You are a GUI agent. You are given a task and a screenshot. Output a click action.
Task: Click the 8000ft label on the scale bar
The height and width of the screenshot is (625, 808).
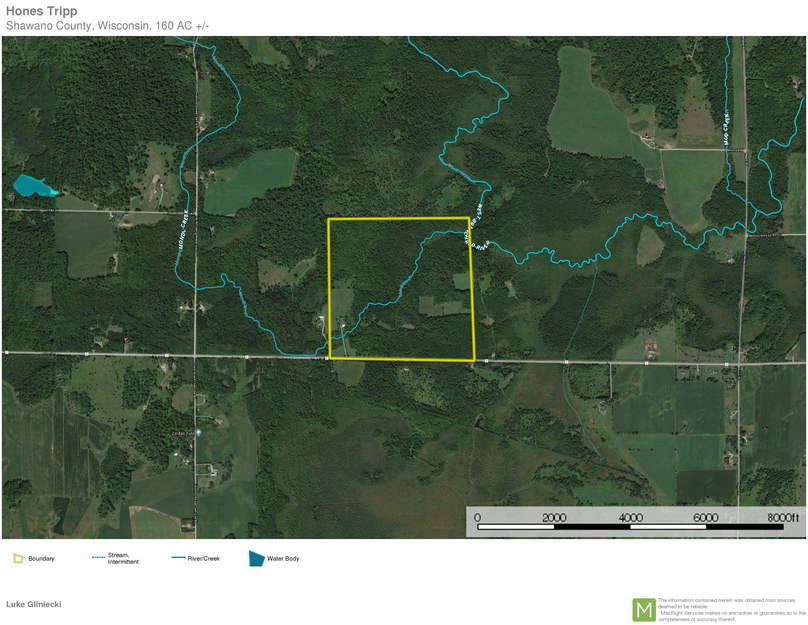783,517
